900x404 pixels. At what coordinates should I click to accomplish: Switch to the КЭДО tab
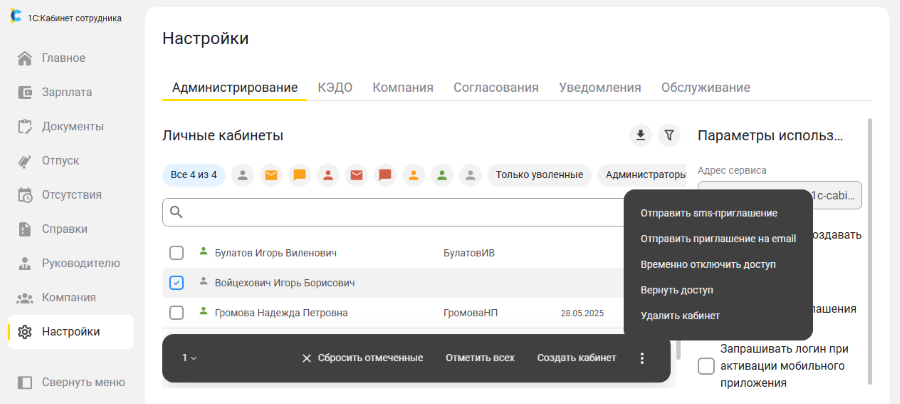click(x=334, y=87)
